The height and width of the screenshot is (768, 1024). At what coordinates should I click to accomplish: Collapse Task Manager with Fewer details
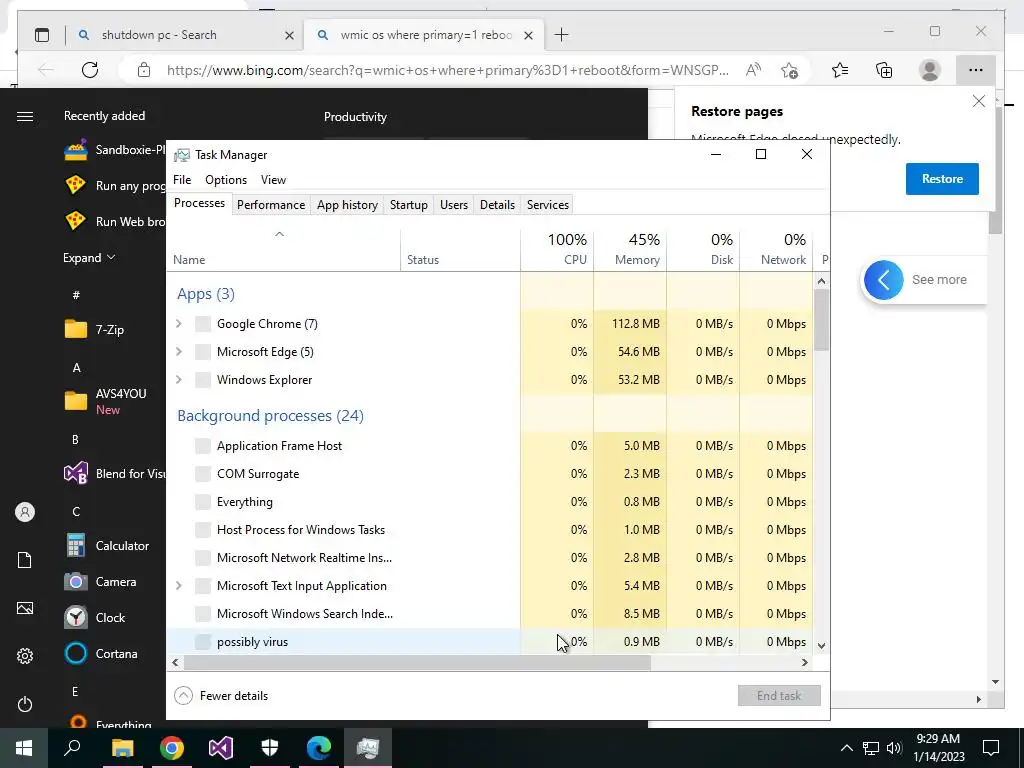[221, 696]
